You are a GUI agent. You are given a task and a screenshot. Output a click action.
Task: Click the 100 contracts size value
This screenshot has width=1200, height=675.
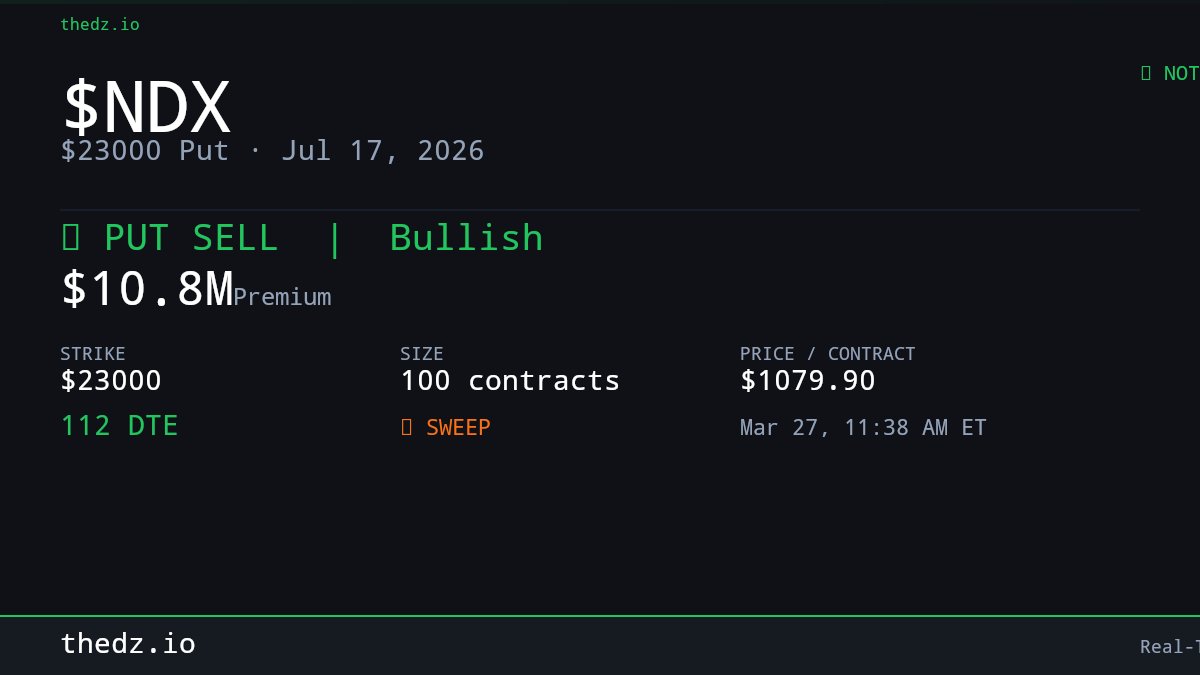tap(510, 381)
